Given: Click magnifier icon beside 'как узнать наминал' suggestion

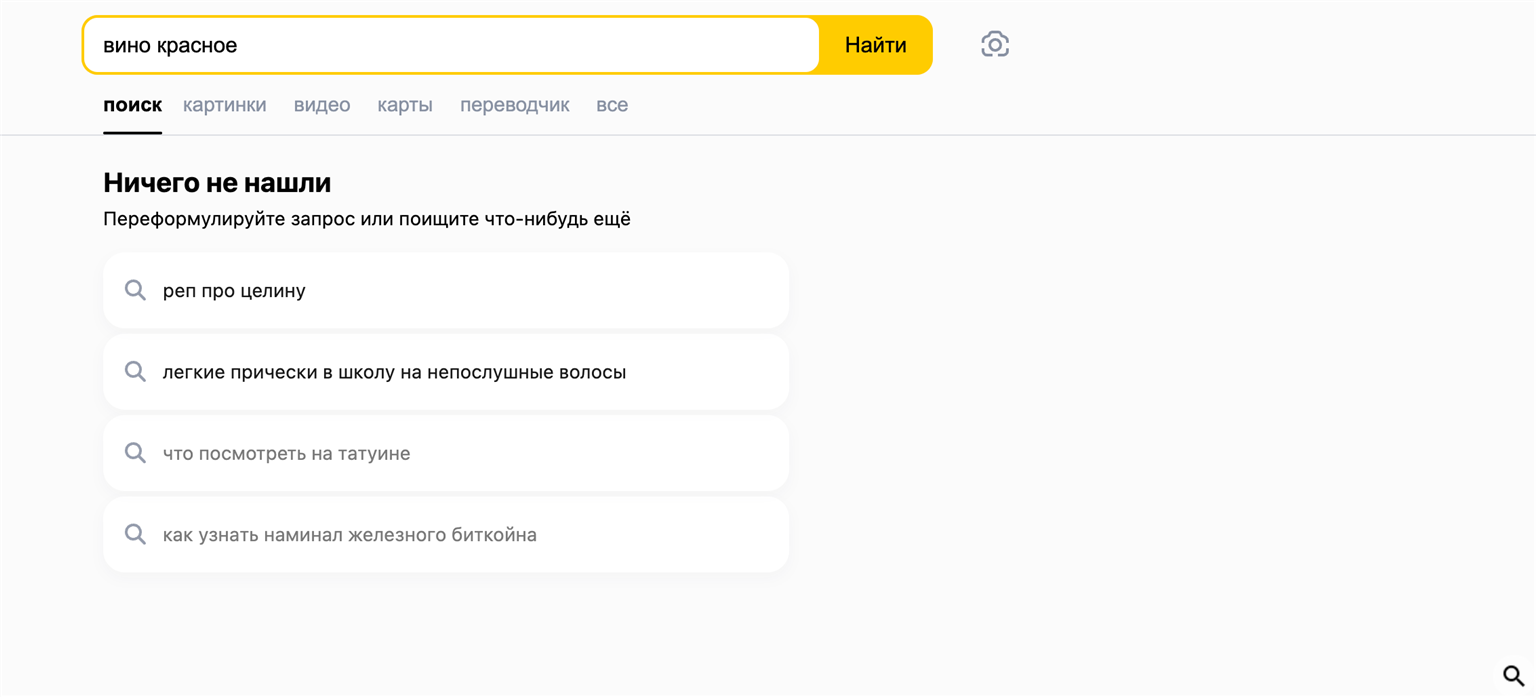Looking at the screenshot, I should pos(135,535).
